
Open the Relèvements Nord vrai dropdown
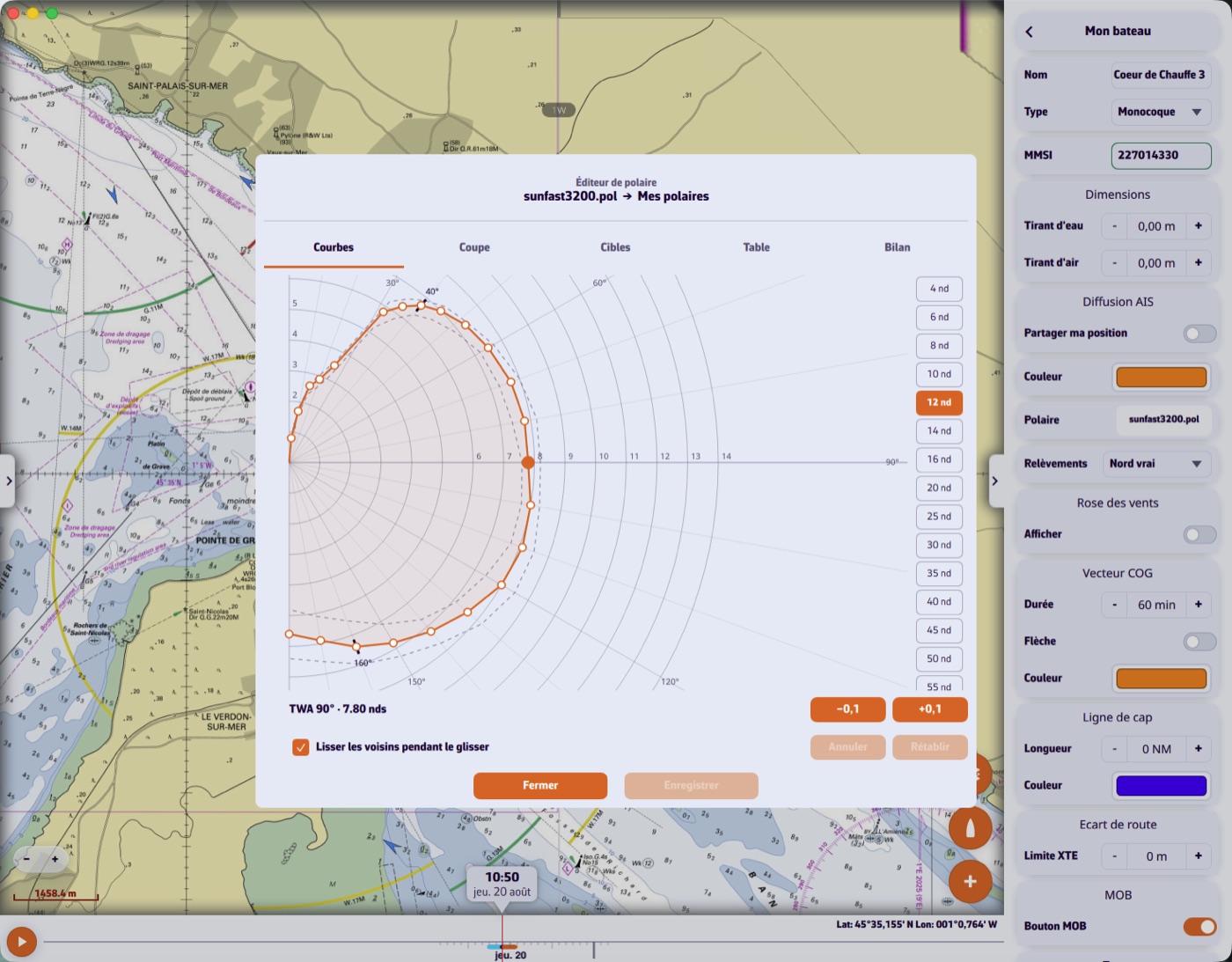pyautogui.click(x=1156, y=464)
